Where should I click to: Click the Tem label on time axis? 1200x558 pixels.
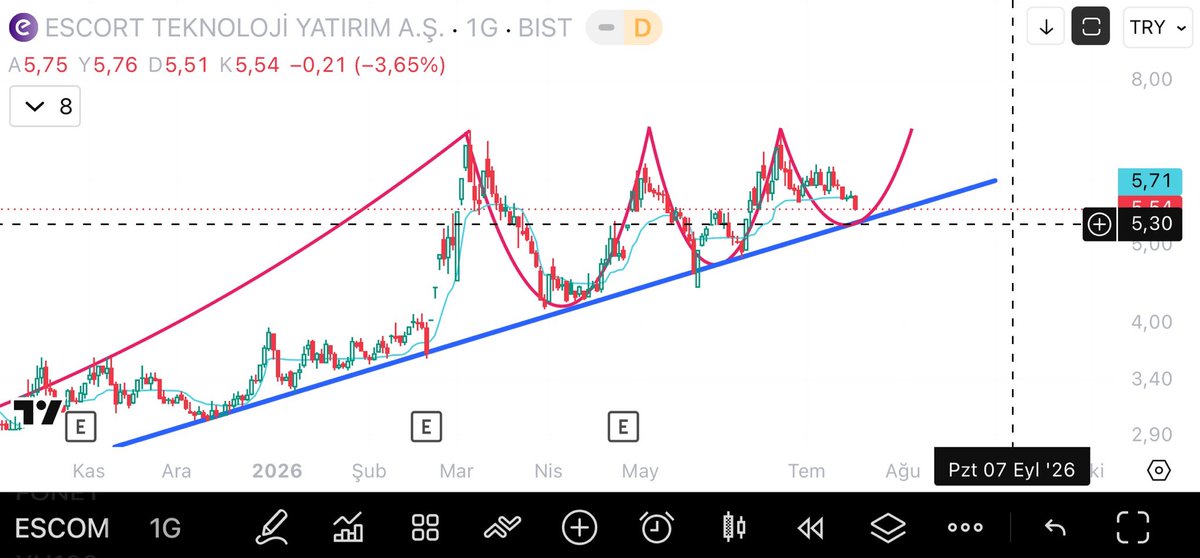[807, 470]
